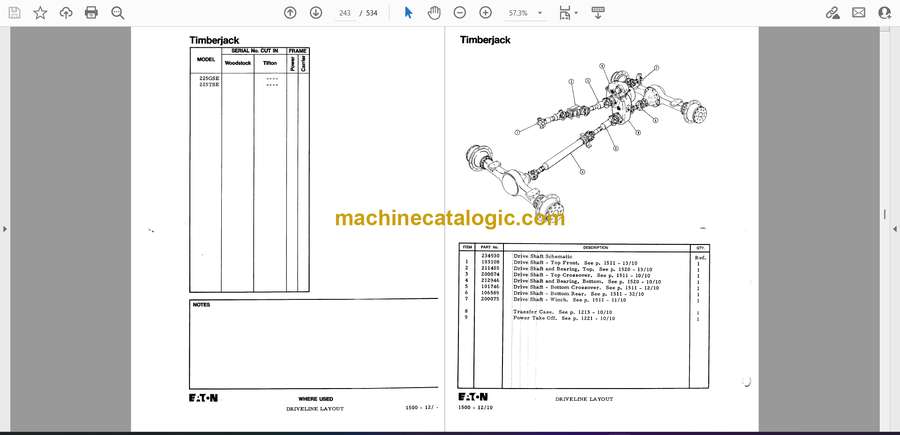Zoom out with minus button
Image resolution: width=900 pixels, height=435 pixels.
(459, 13)
